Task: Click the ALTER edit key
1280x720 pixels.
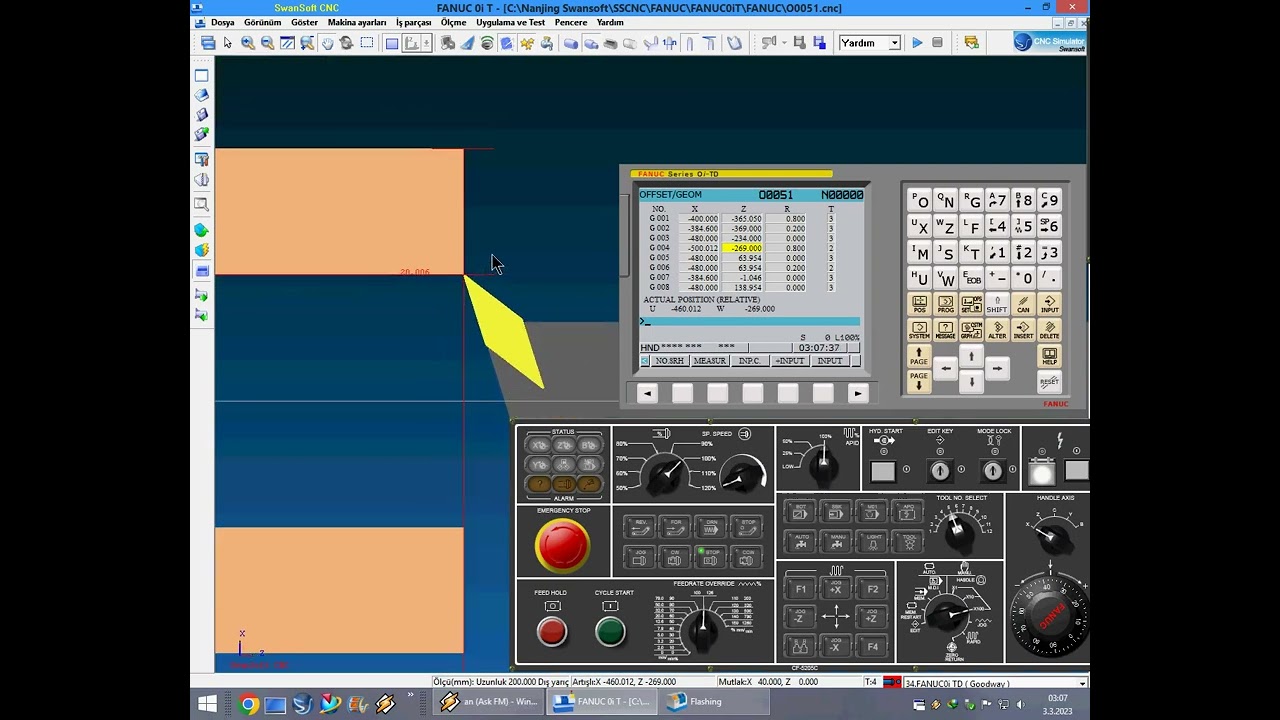Action: click(x=997, y=330)
